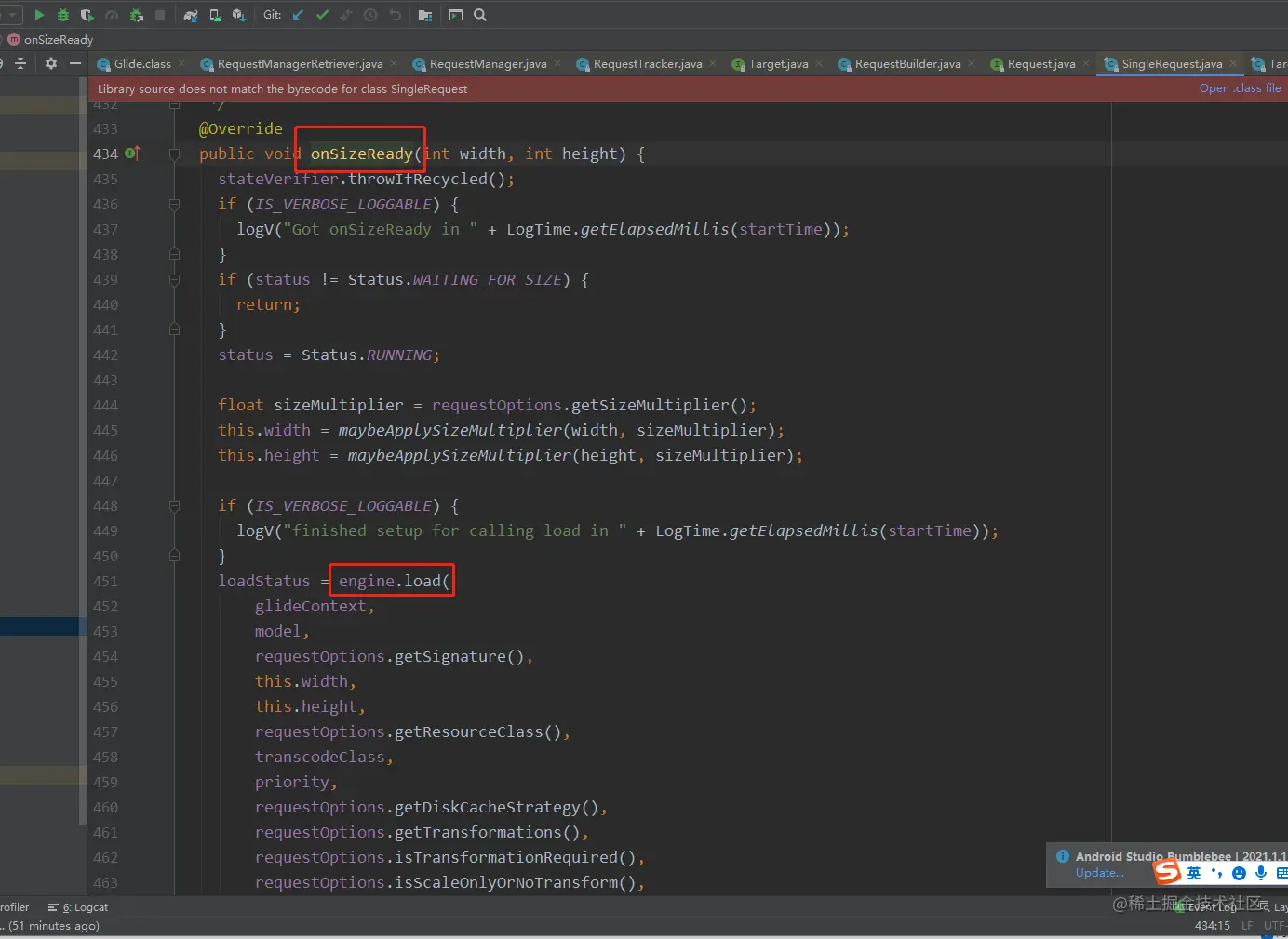The height and width of the screenshot is (939, 1288).
Task: Switch to the Glide.class tab
Action: coord(142,63)
